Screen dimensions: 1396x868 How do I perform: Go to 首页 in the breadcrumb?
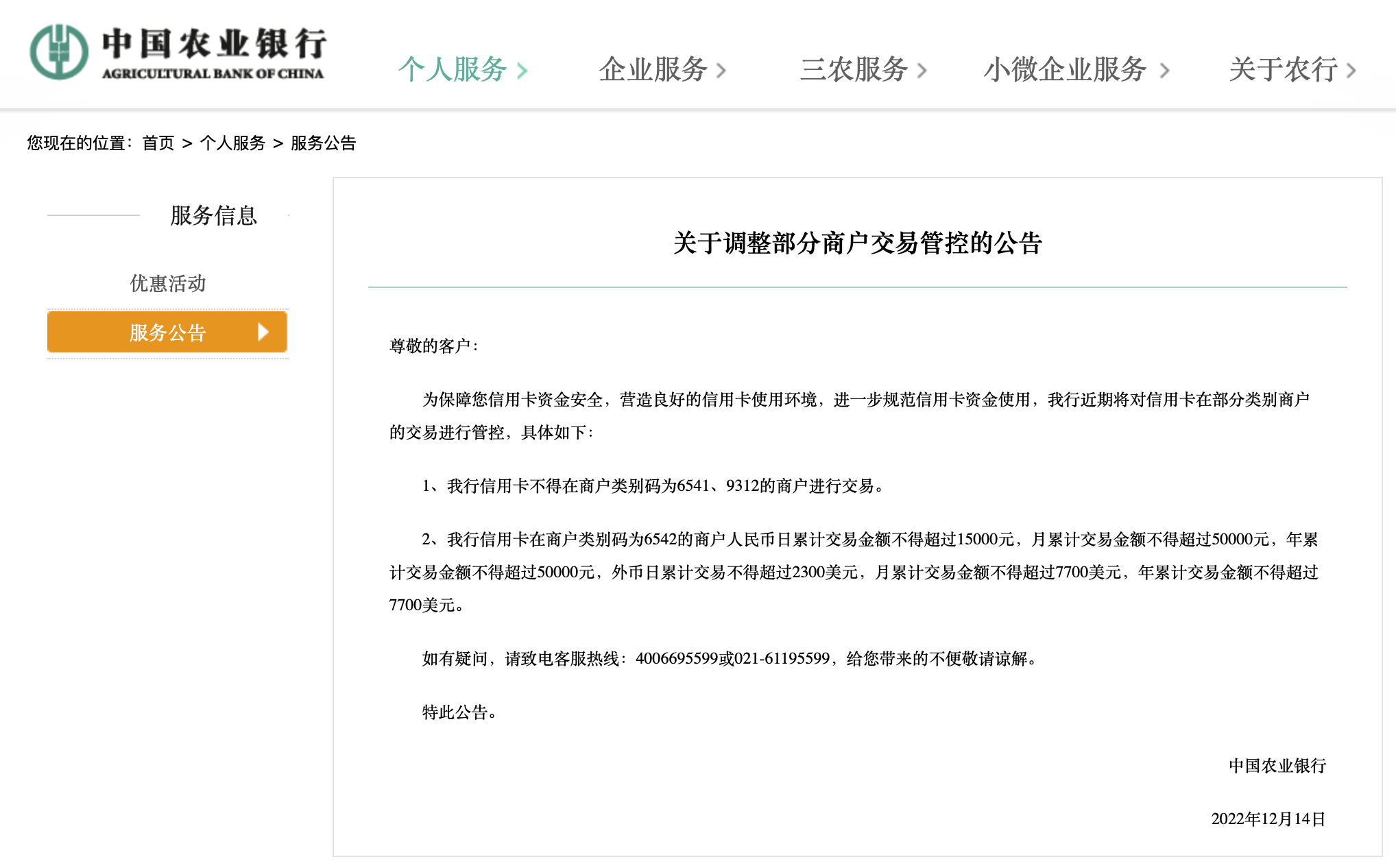[x=158, y=143]
